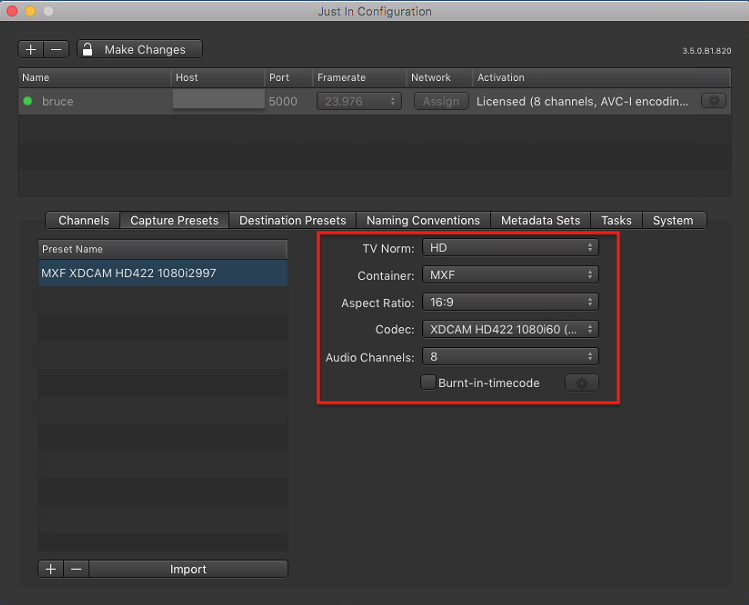Open the Audio Channels dropdown showing 8
The width and height of the screenshot is (749, 605).
pos(510,356)
